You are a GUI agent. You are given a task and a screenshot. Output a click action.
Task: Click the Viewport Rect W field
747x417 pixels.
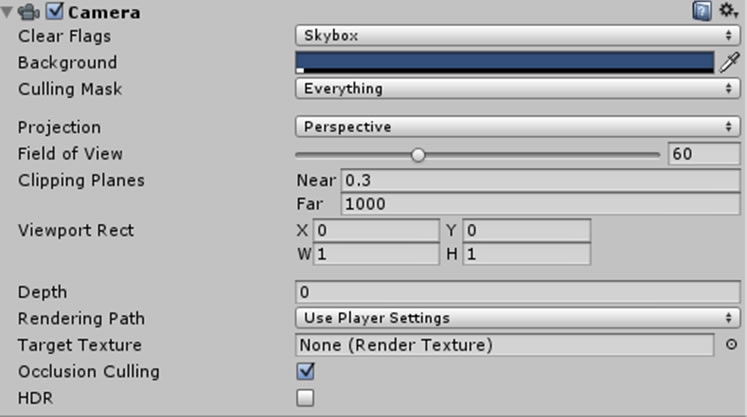376,254
